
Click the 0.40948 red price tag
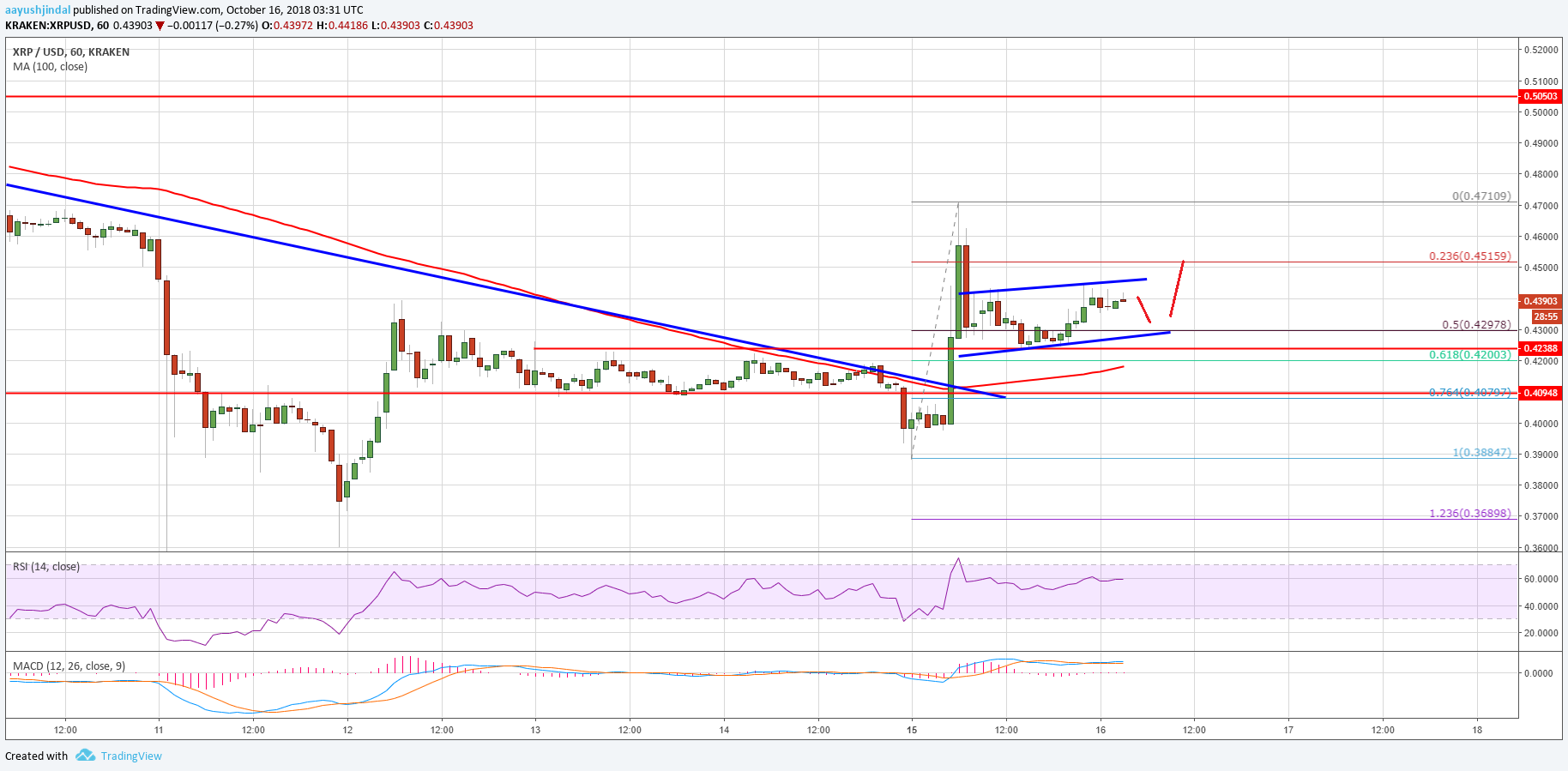[1541, 393]
